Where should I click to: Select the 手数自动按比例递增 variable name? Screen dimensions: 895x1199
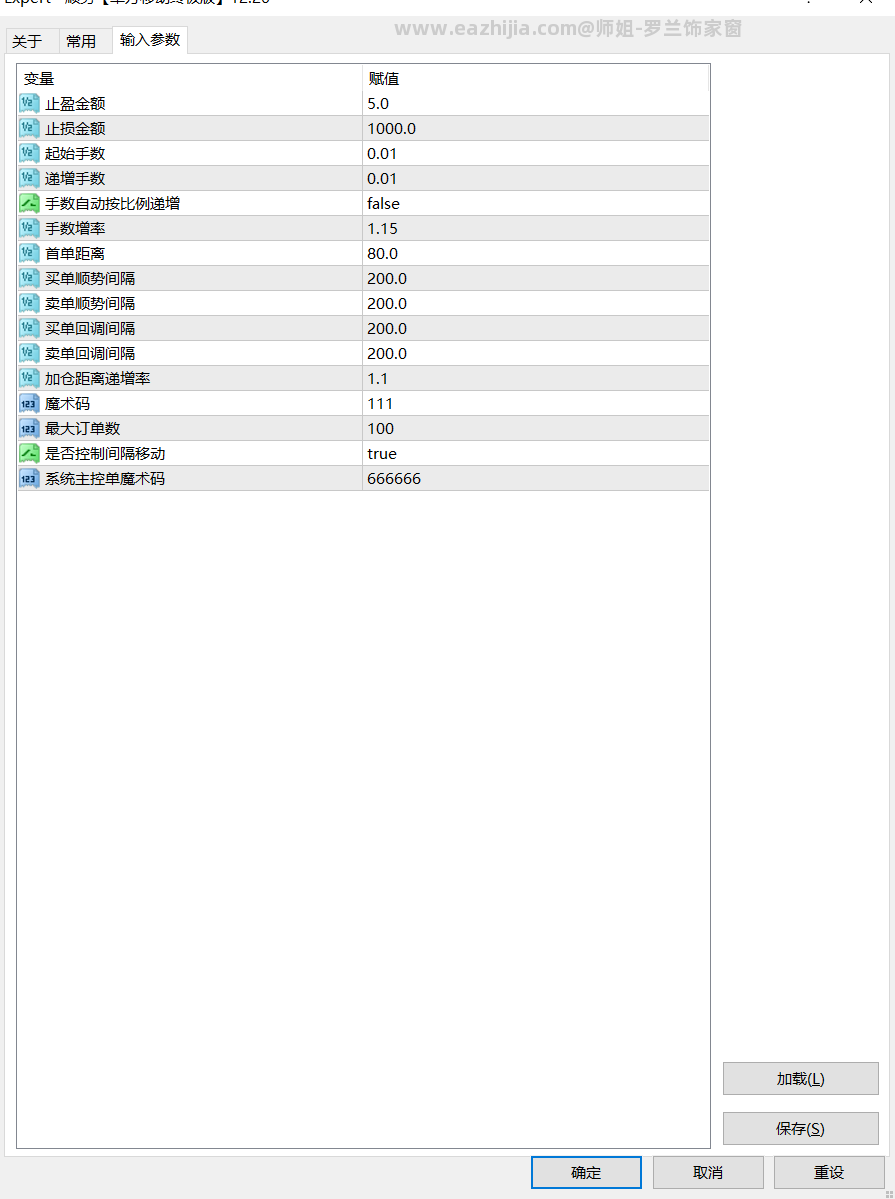click(x=112, y=203)
